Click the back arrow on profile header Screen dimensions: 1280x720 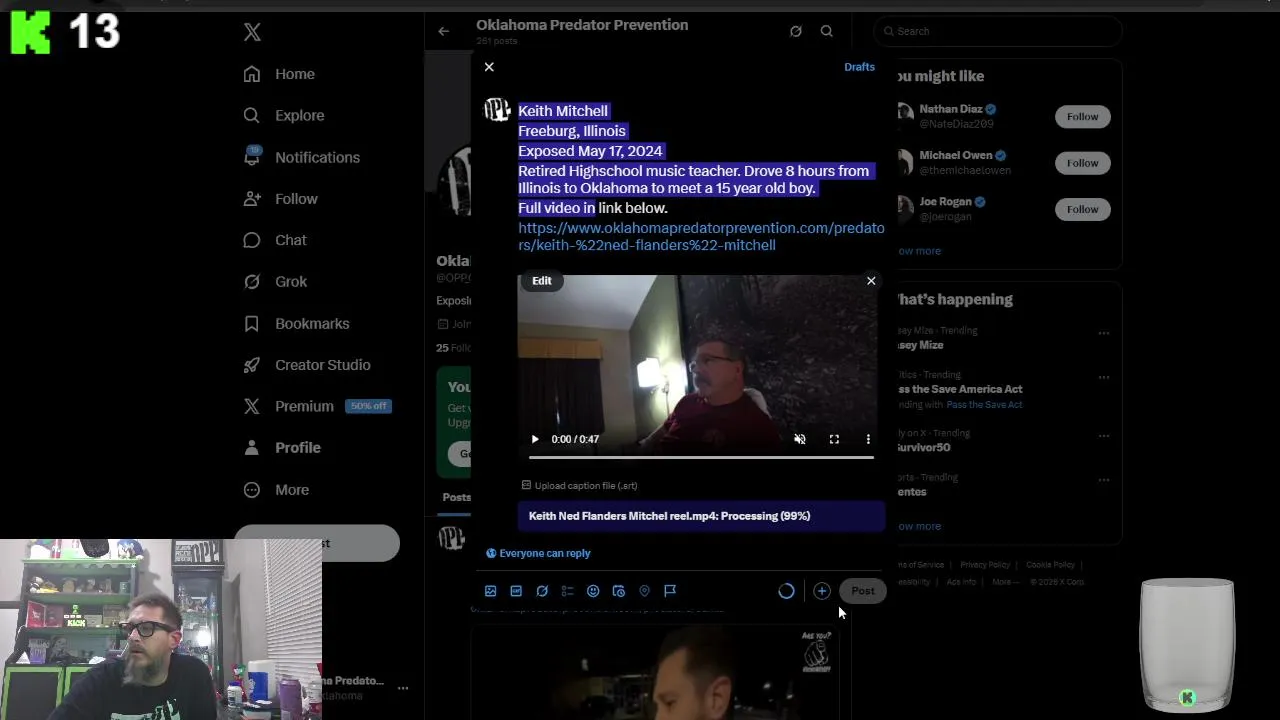[x=443, y=31]
